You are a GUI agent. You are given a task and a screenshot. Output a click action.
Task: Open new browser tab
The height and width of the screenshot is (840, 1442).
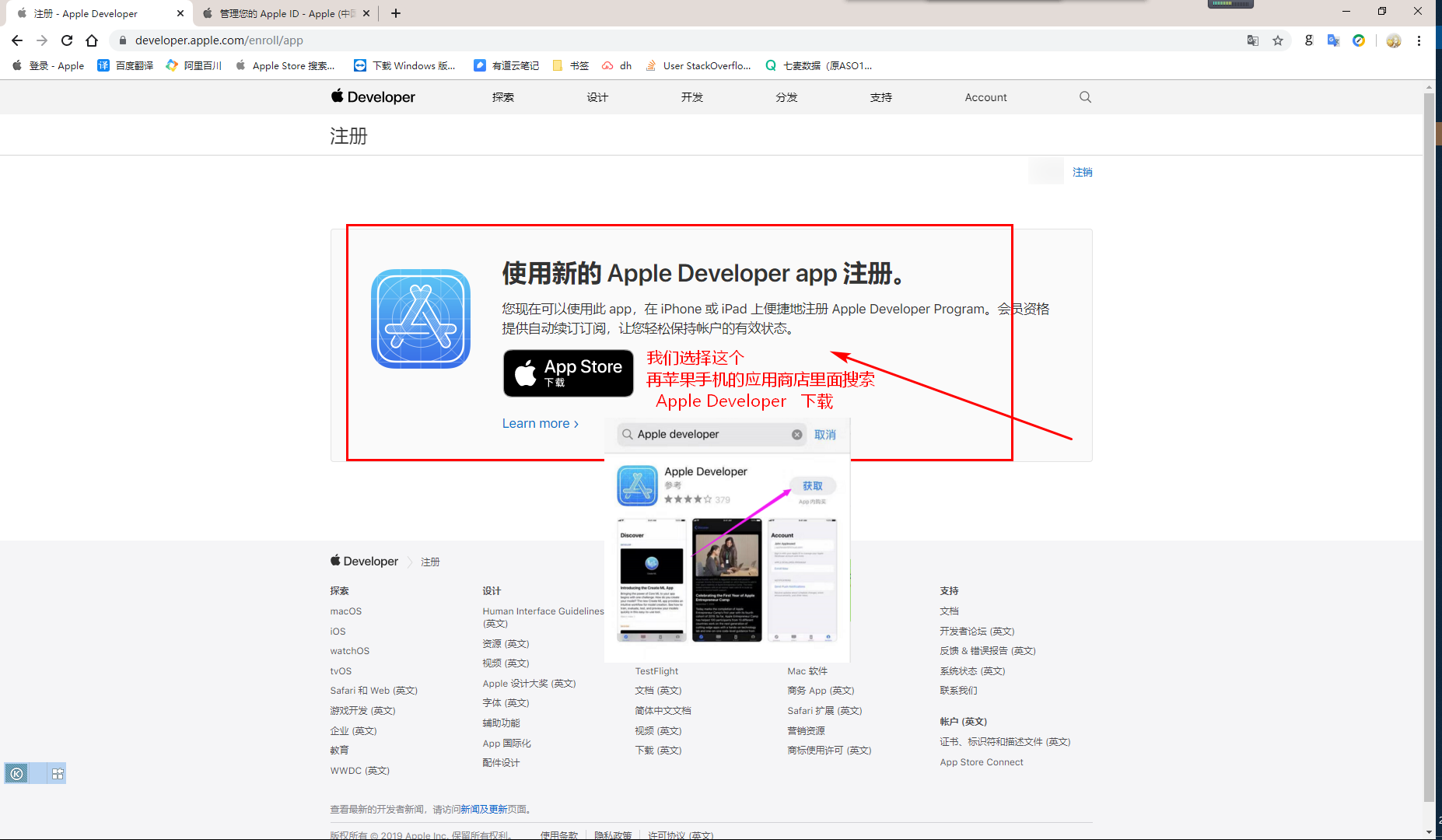point(396,13)
